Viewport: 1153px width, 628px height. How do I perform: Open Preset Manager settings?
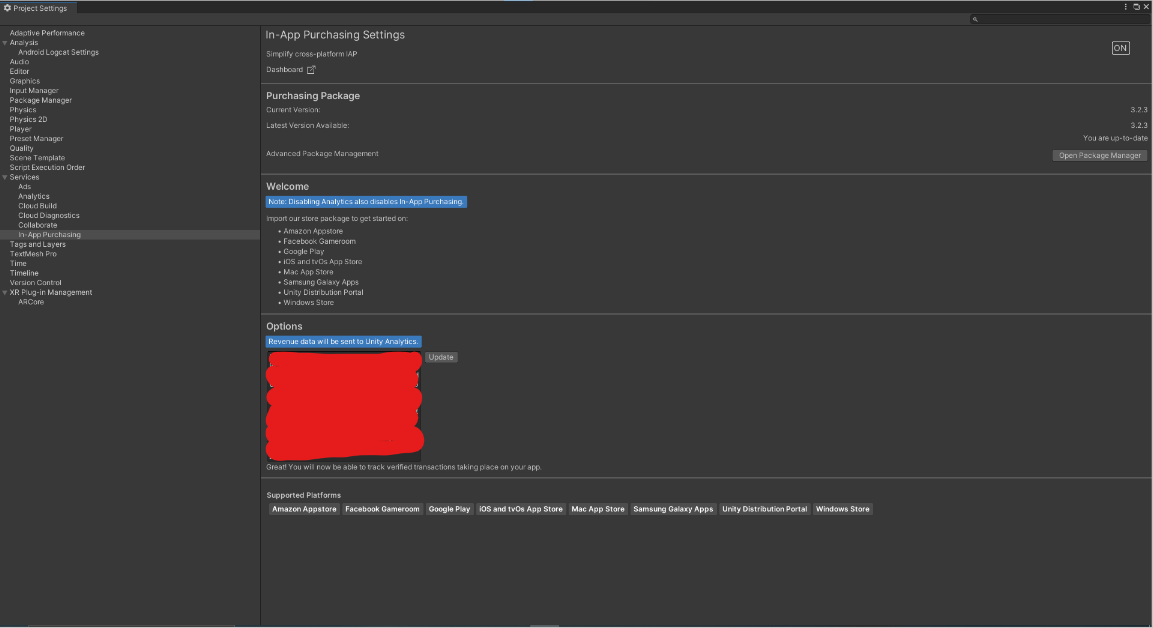[x=36, y=138]
